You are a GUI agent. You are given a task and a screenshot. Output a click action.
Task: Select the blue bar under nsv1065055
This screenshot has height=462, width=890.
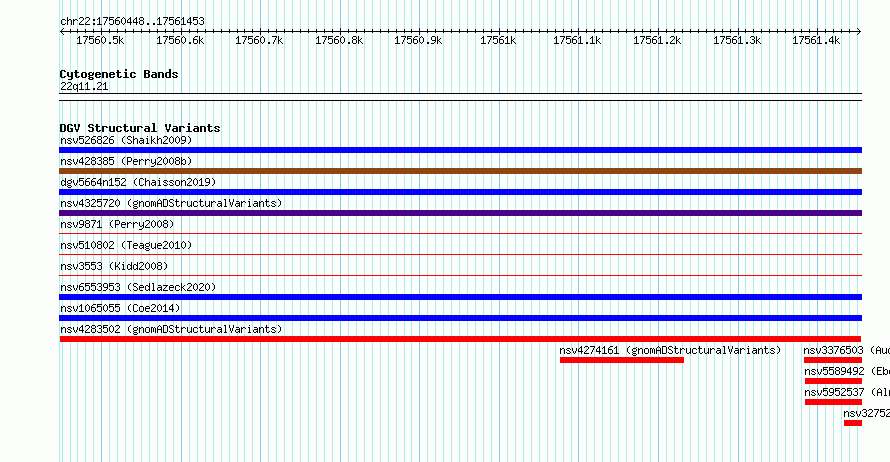click(x=460, y=318)
